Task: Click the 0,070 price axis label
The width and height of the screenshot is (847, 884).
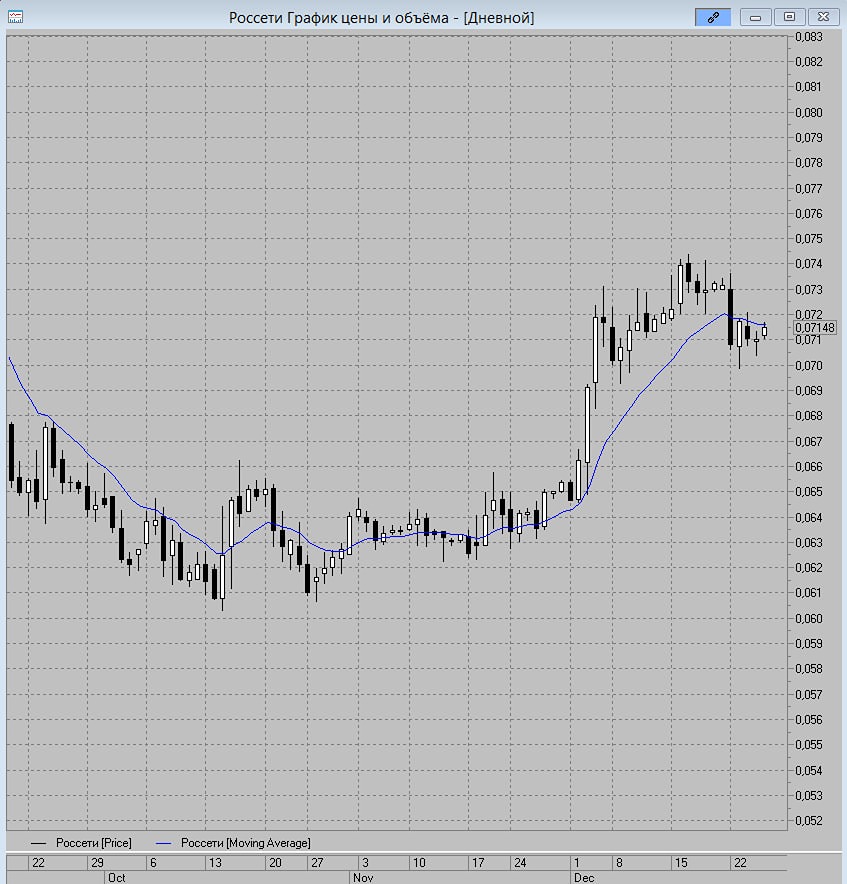Action: (809, 366)
